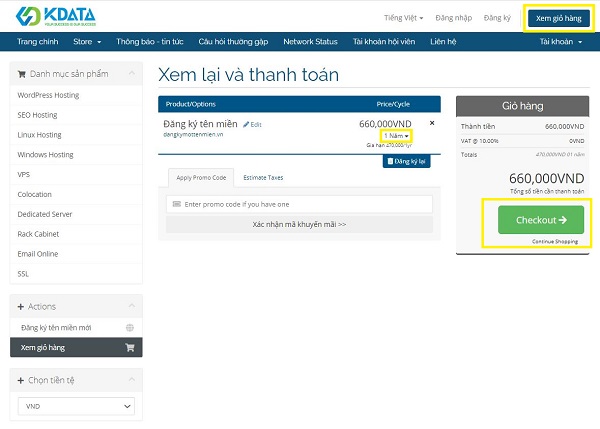Click the globe icon for new domain registration
This screenshot has width=600, height=429.
click(x=129, y=327)
